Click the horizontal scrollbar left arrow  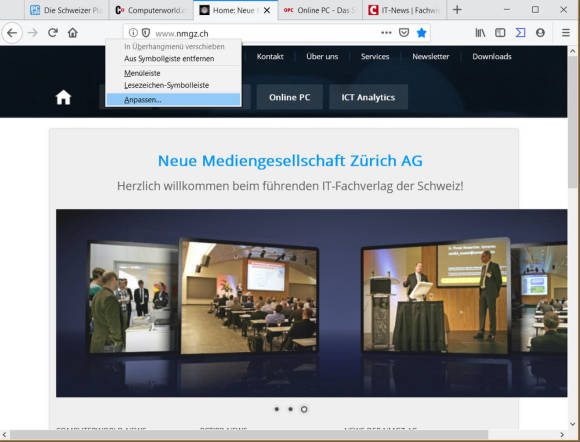coord(4,435)
